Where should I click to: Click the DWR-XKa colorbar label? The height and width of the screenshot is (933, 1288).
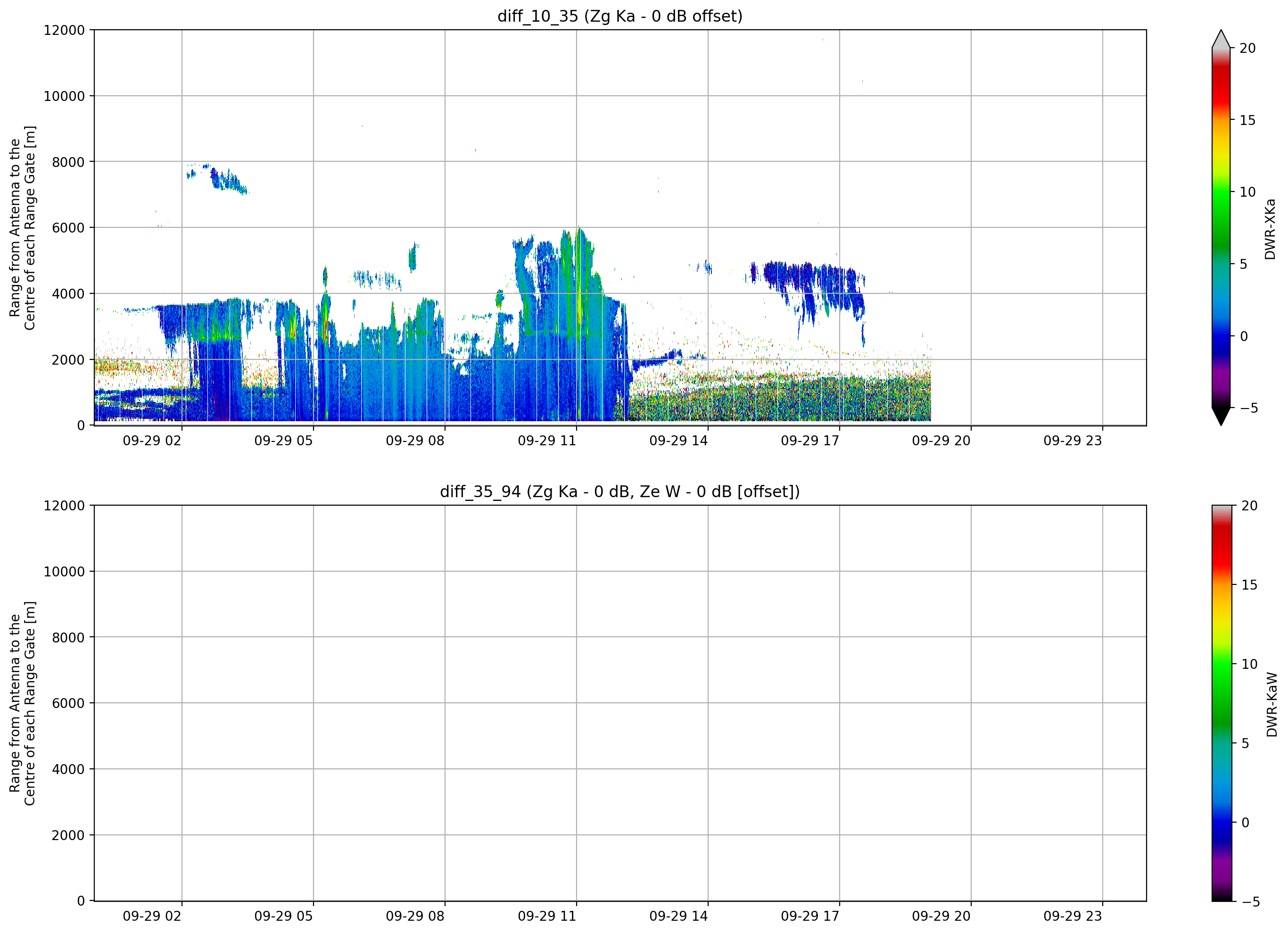tap(1271, 229)
